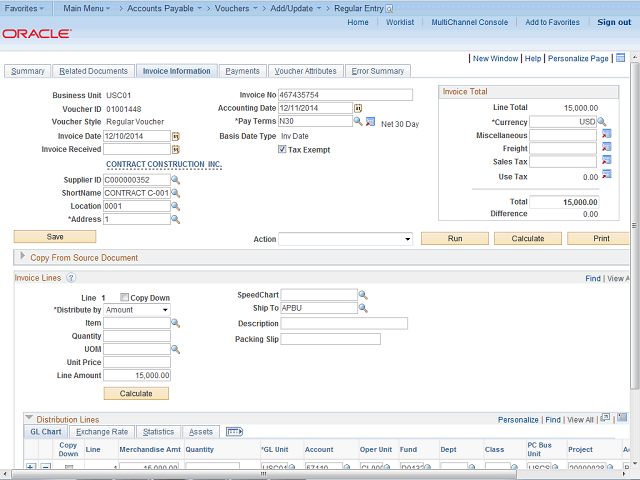The width and height of the screenshot is (640, 480).
Task: Enable the Copy Down checkbox
Action: coord(124,298)
